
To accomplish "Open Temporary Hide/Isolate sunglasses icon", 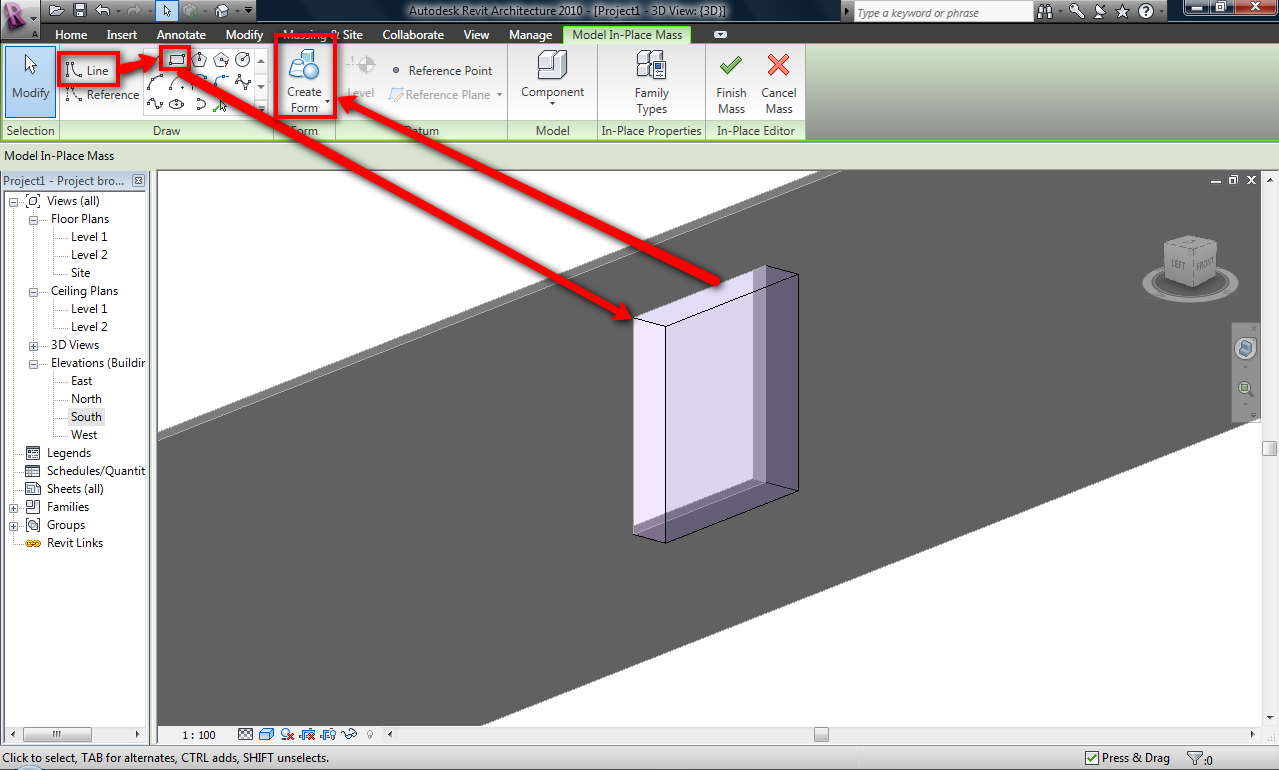I will (350, 734).
